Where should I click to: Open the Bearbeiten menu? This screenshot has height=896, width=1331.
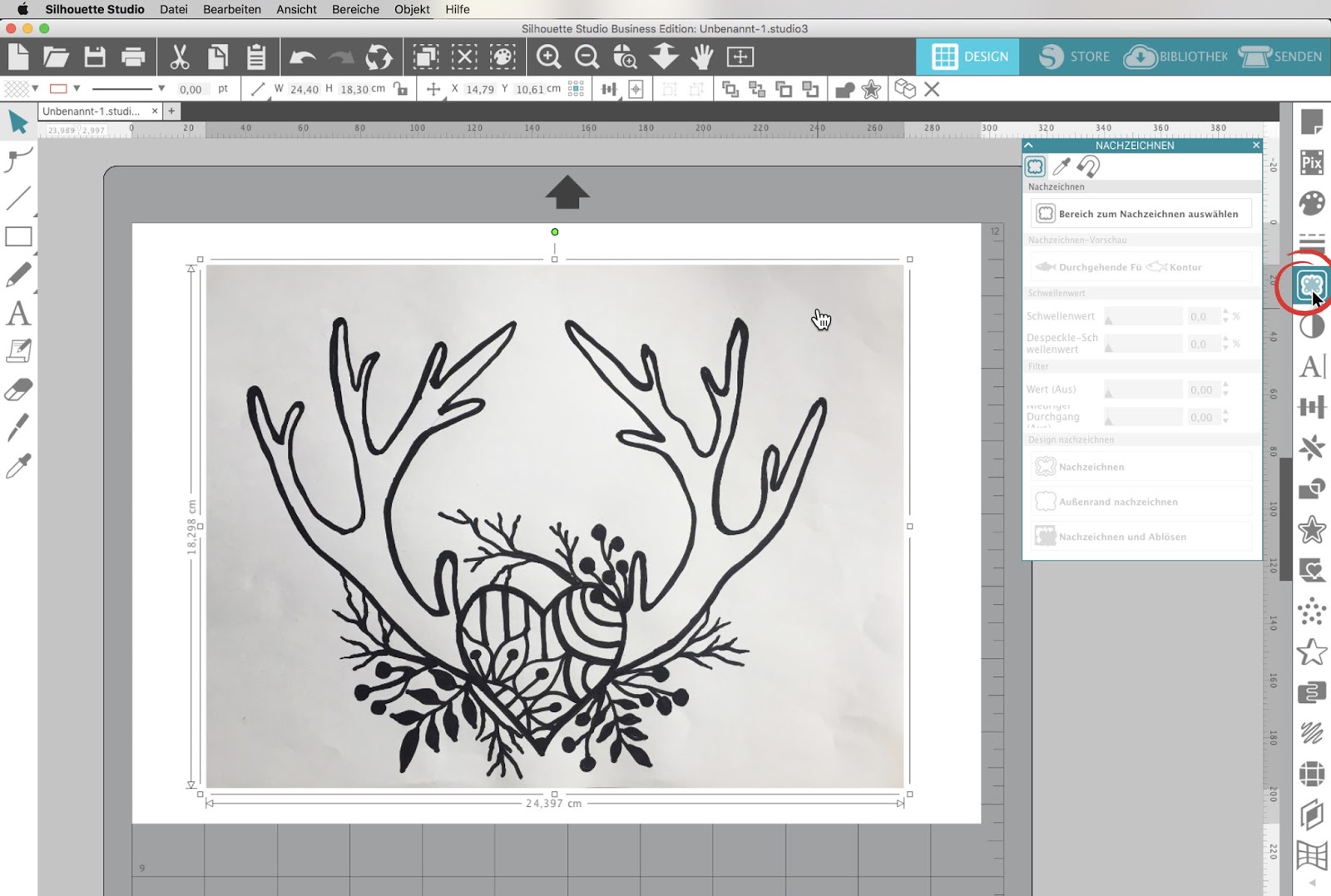click(232, 9)
